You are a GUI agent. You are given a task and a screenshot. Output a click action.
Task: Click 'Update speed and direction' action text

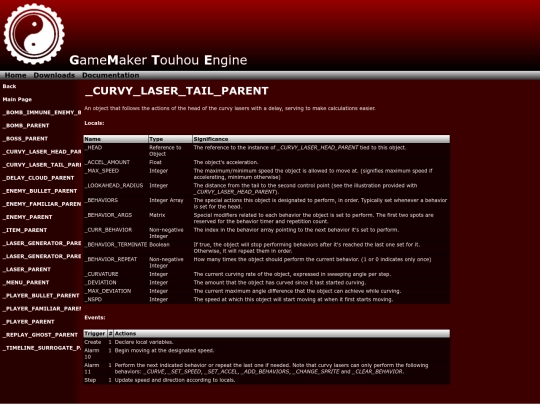[175, 380]
